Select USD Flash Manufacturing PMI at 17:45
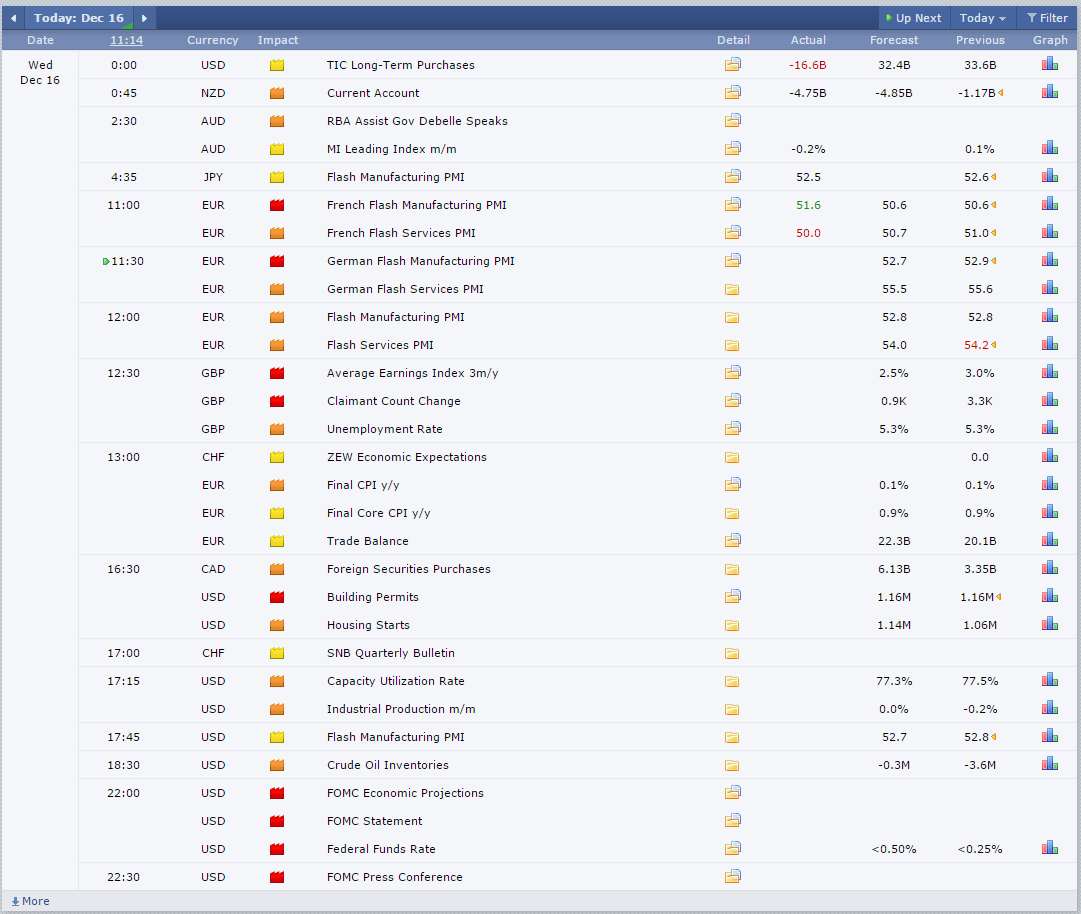 [395, 737]
